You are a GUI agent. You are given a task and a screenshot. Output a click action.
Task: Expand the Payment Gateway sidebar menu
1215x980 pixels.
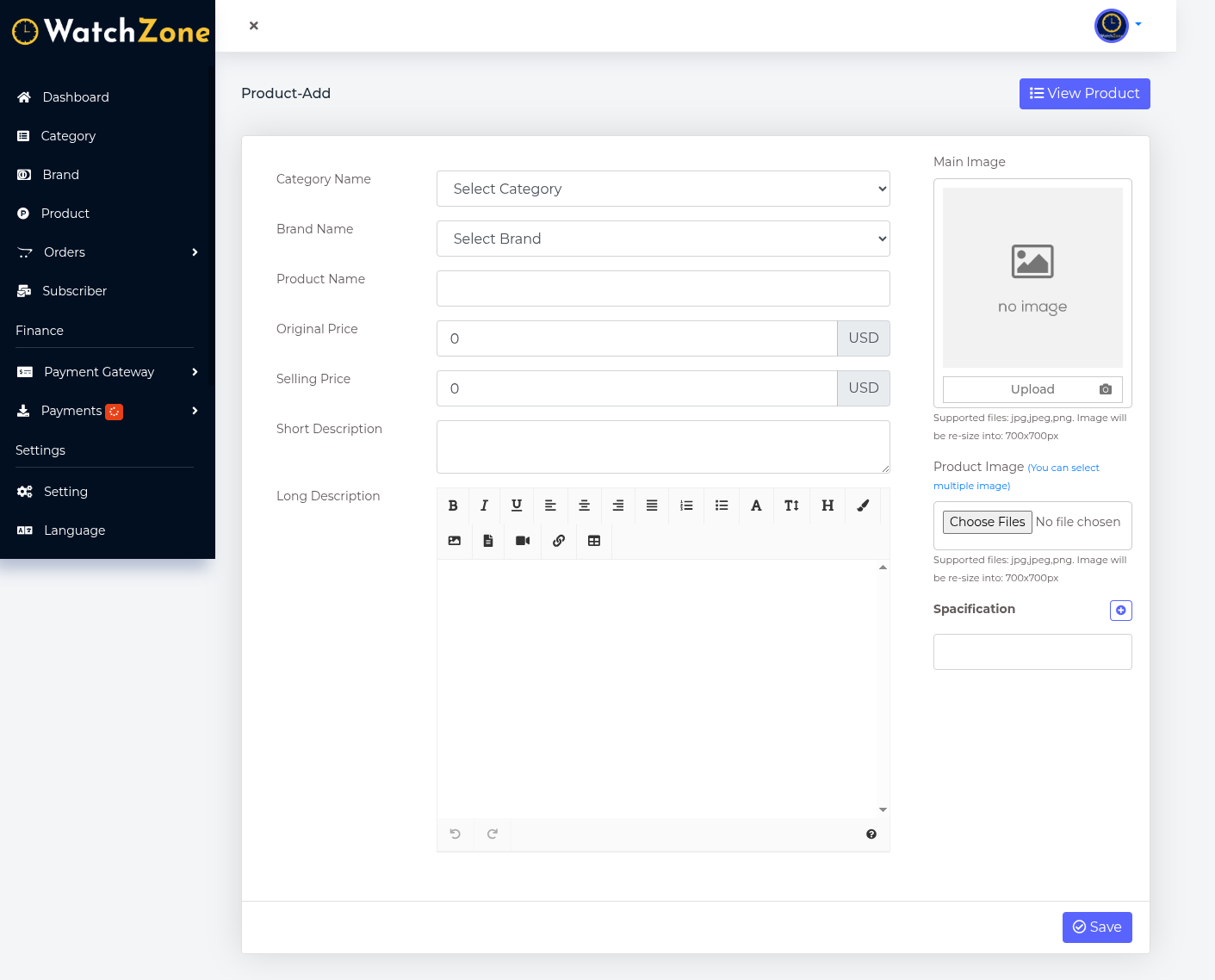click(108, 372)
